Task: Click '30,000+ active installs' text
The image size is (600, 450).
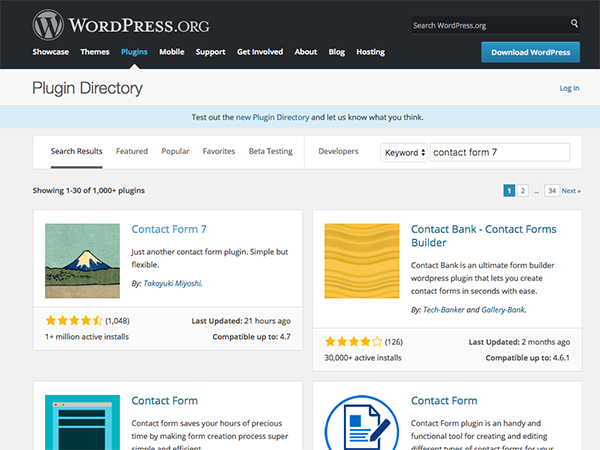Action: (363, 358)
